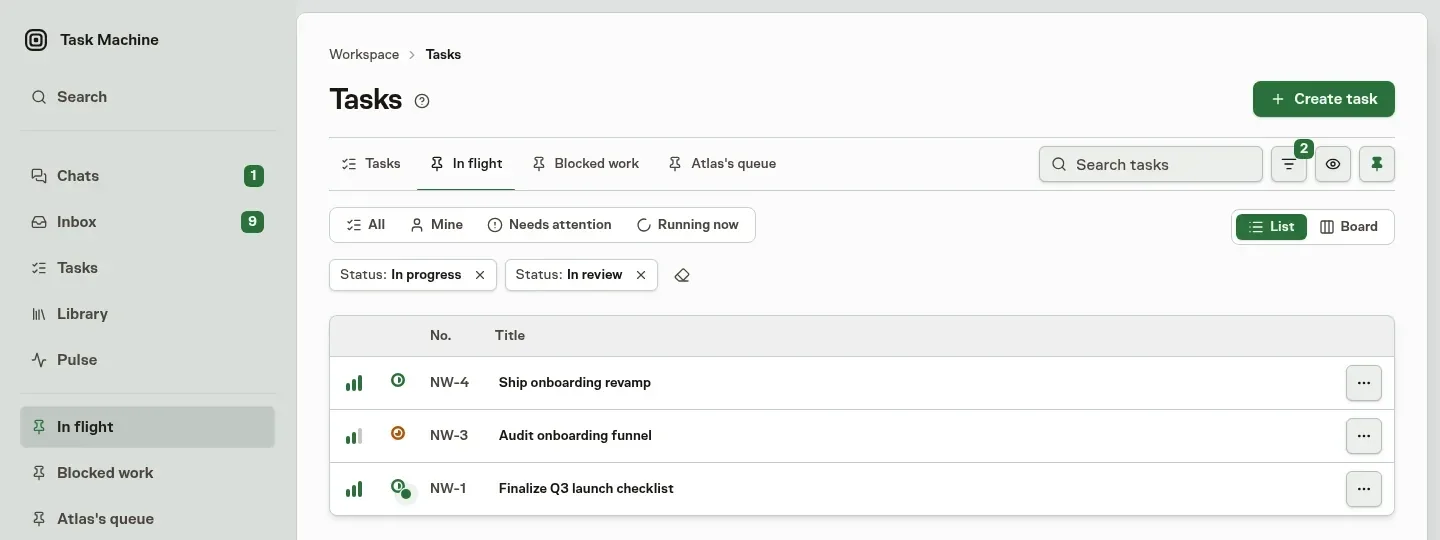Select pinned Atlas's queue view in sidebar
Screen dimensions: 1440x540
click(148, 519)
